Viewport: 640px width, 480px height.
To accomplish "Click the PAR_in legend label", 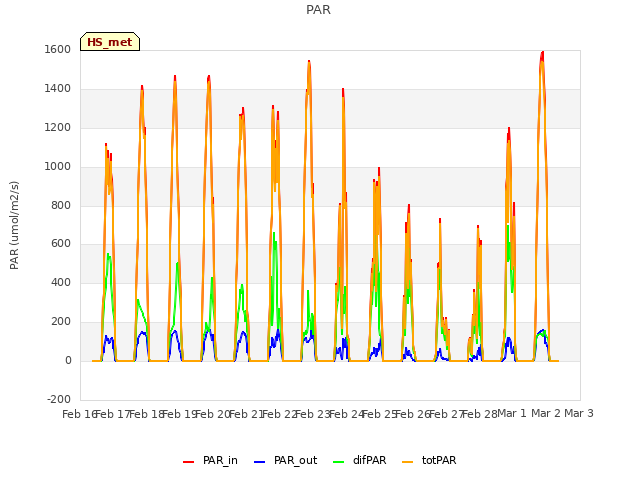I will click(220, 460).
